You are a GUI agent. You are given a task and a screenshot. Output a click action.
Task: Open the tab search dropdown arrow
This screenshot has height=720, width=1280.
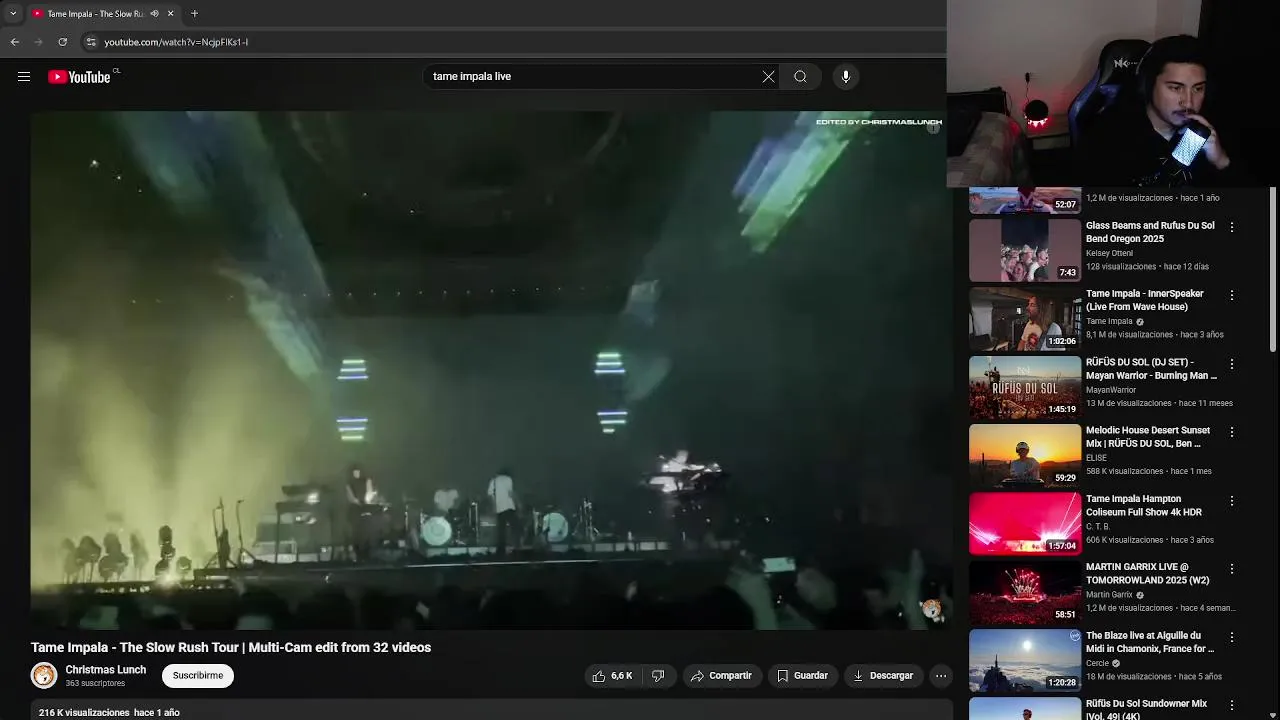click(x=13, y=14)
